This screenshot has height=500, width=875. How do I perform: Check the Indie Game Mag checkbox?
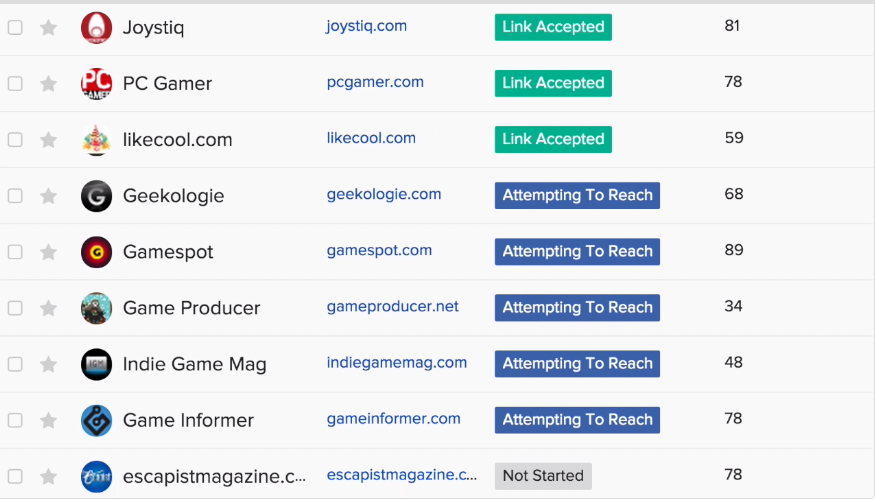15,364
